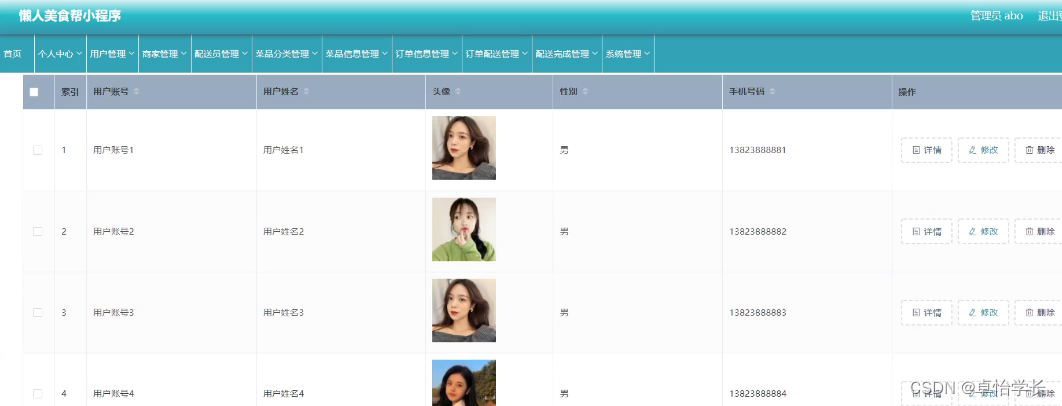Select the row checkbox for 用户账号3
This screenshot has width=1062, height=406.
(x=37, y=312)
